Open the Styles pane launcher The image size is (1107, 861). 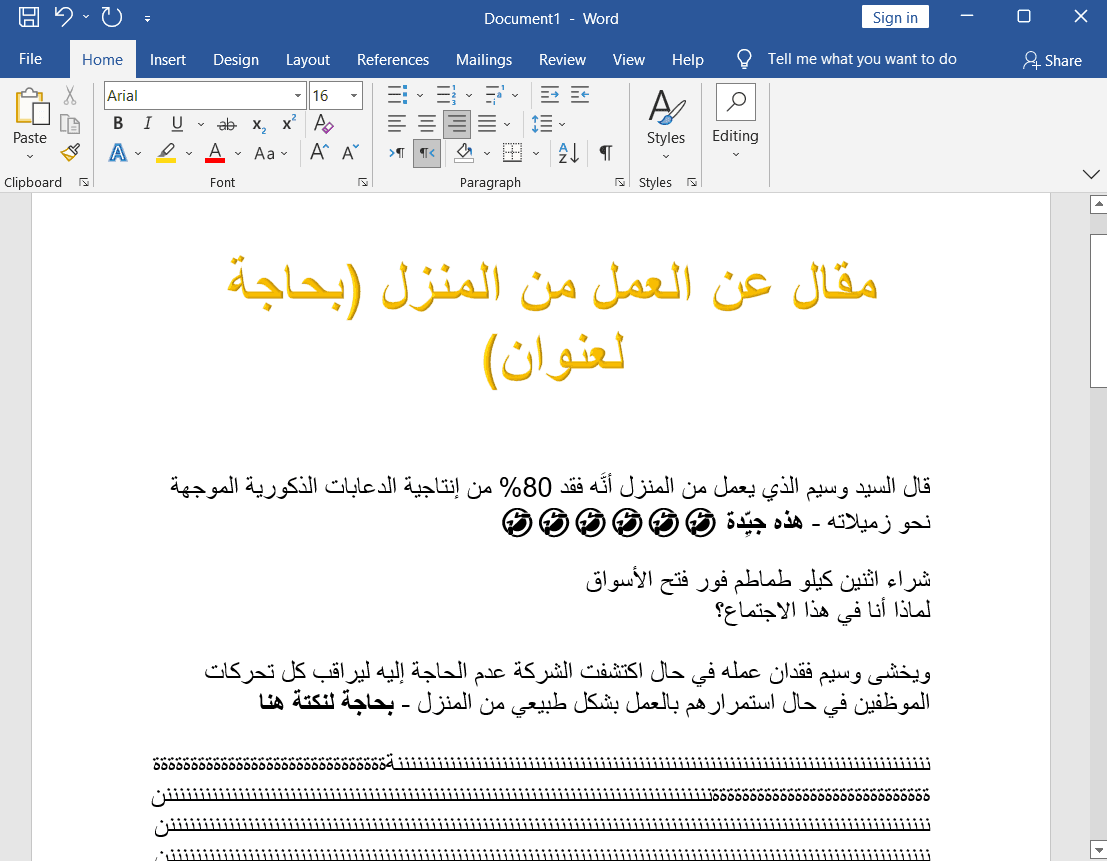(x=692, y=183)
